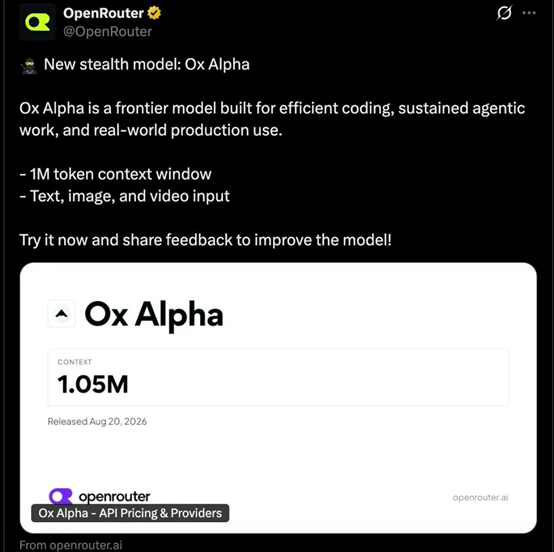Open the @OpenRouter handle link
The width and height of the screenshot is (554, 552).
click(107, 31)
